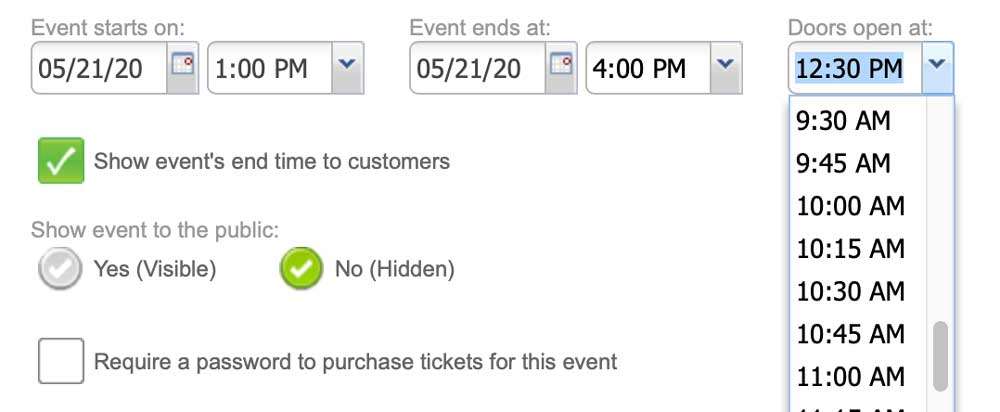1000x412 pixels.
Task: Select 10:30 AM doors open time
Action: coord(858,291)
